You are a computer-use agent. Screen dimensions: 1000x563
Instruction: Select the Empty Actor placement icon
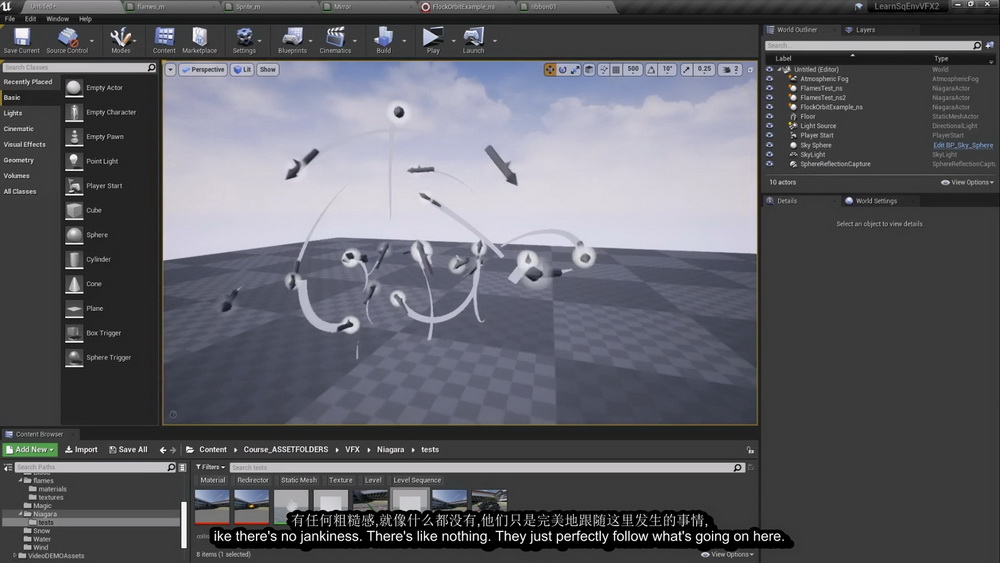pyautogui.click(x=74, y=88)
